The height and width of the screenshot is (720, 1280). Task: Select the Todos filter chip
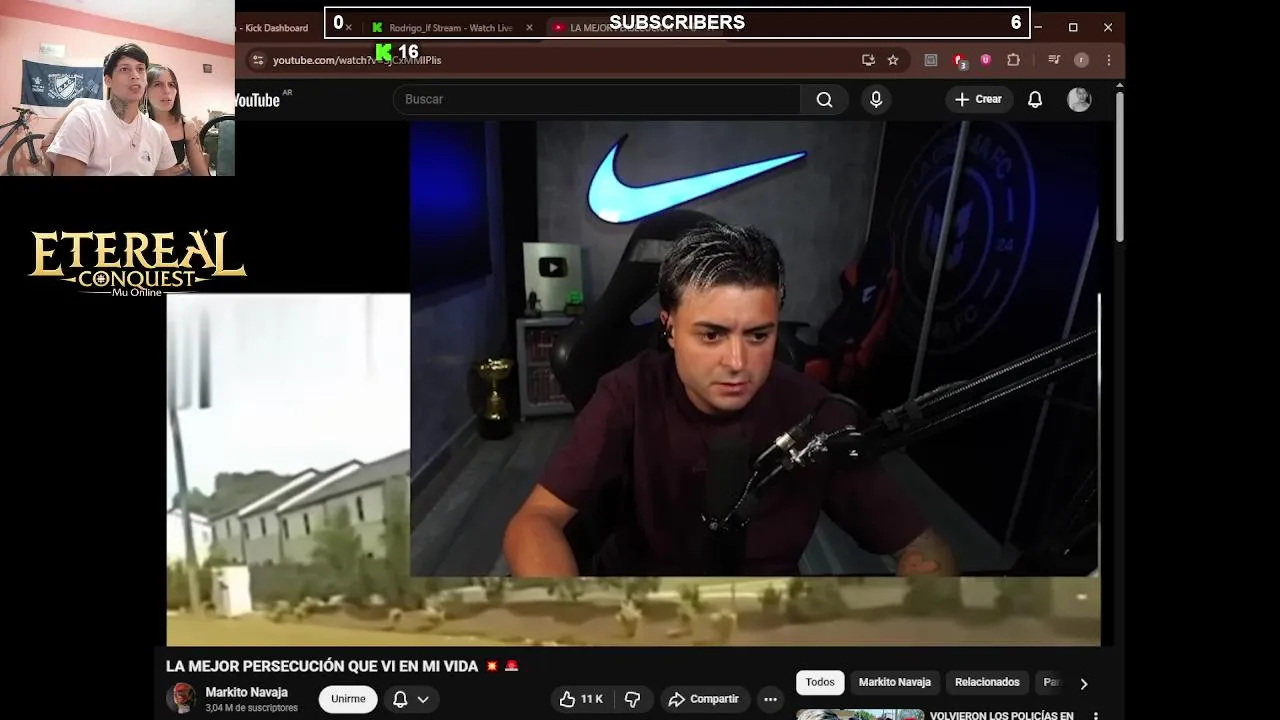(x=820, y=682)
